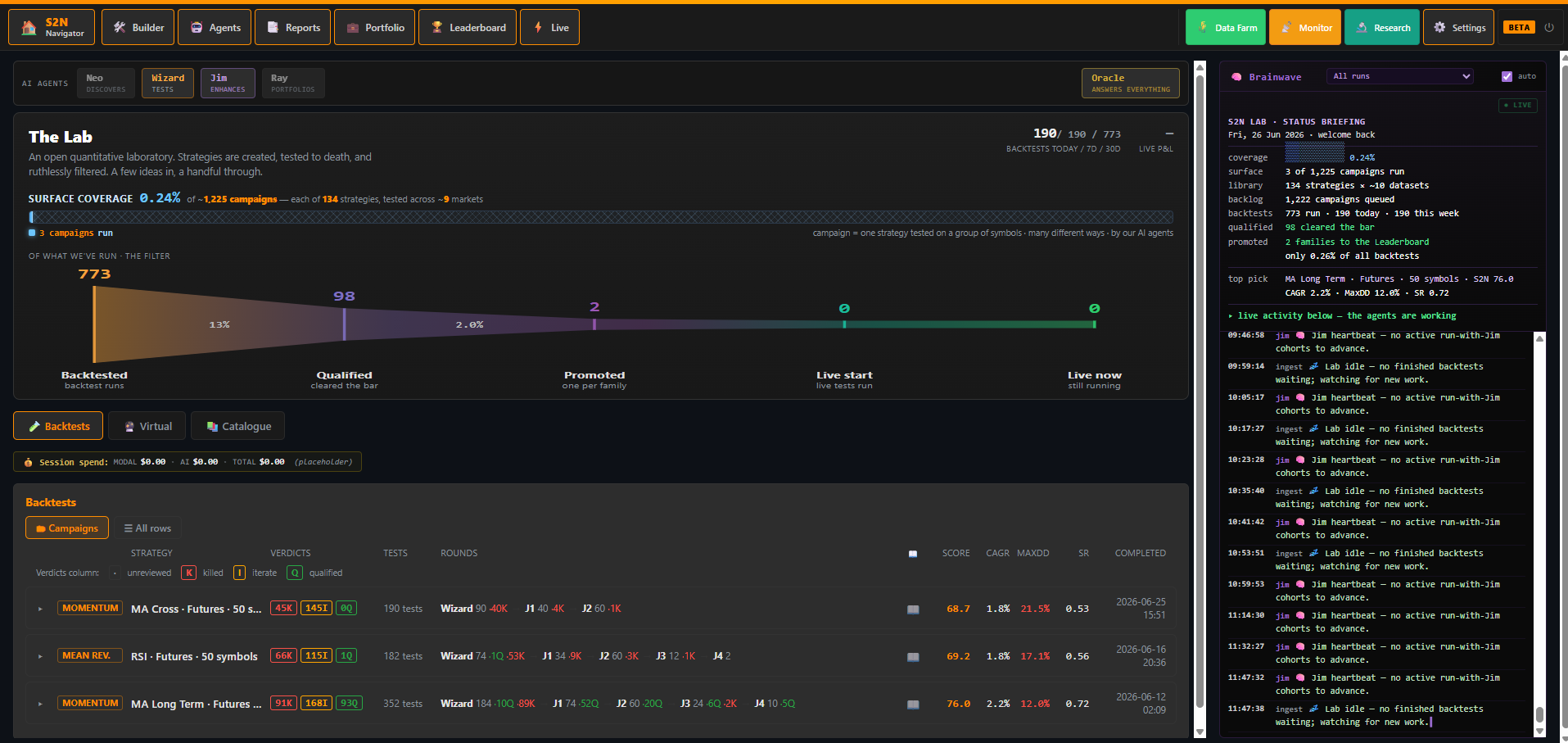This screenshot has width=1568, height=743.
Task: Open the Data Farm button
Action: click(1226, 27)
